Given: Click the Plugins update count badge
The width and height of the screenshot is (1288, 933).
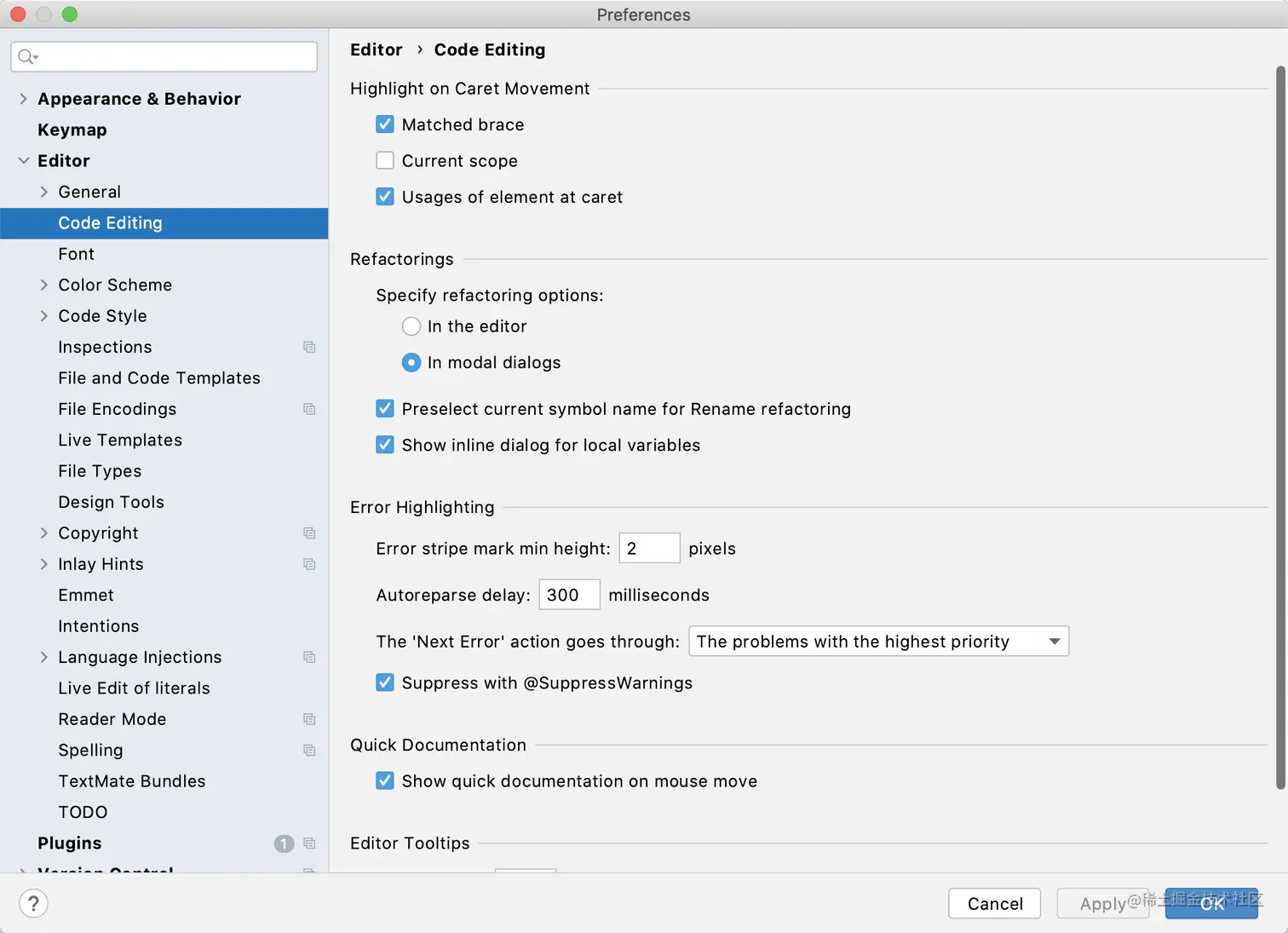Looking at the screenshot, I should click(284, 844).
